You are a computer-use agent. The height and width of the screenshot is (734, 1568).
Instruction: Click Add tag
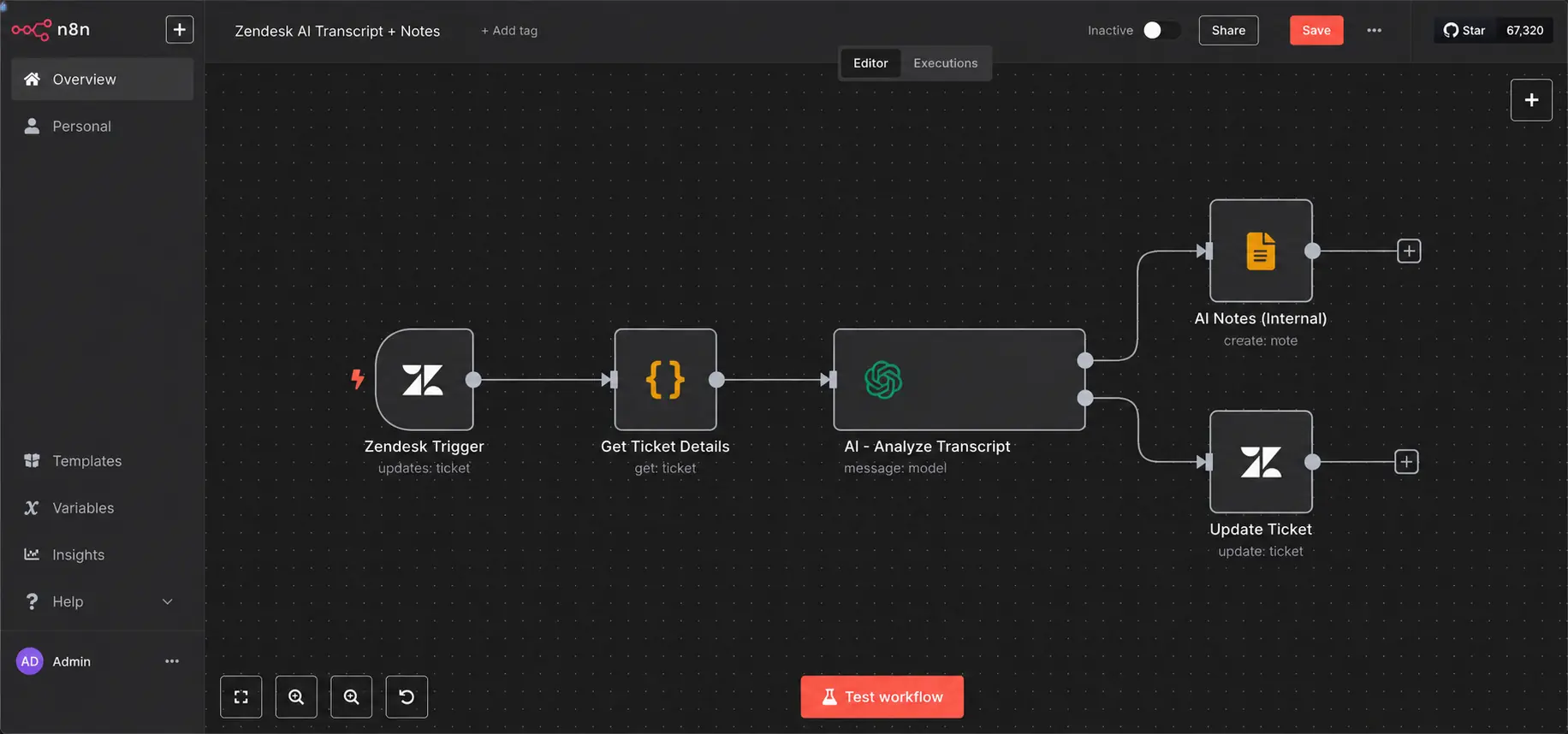pyautogui.click(x=509, y=31)
